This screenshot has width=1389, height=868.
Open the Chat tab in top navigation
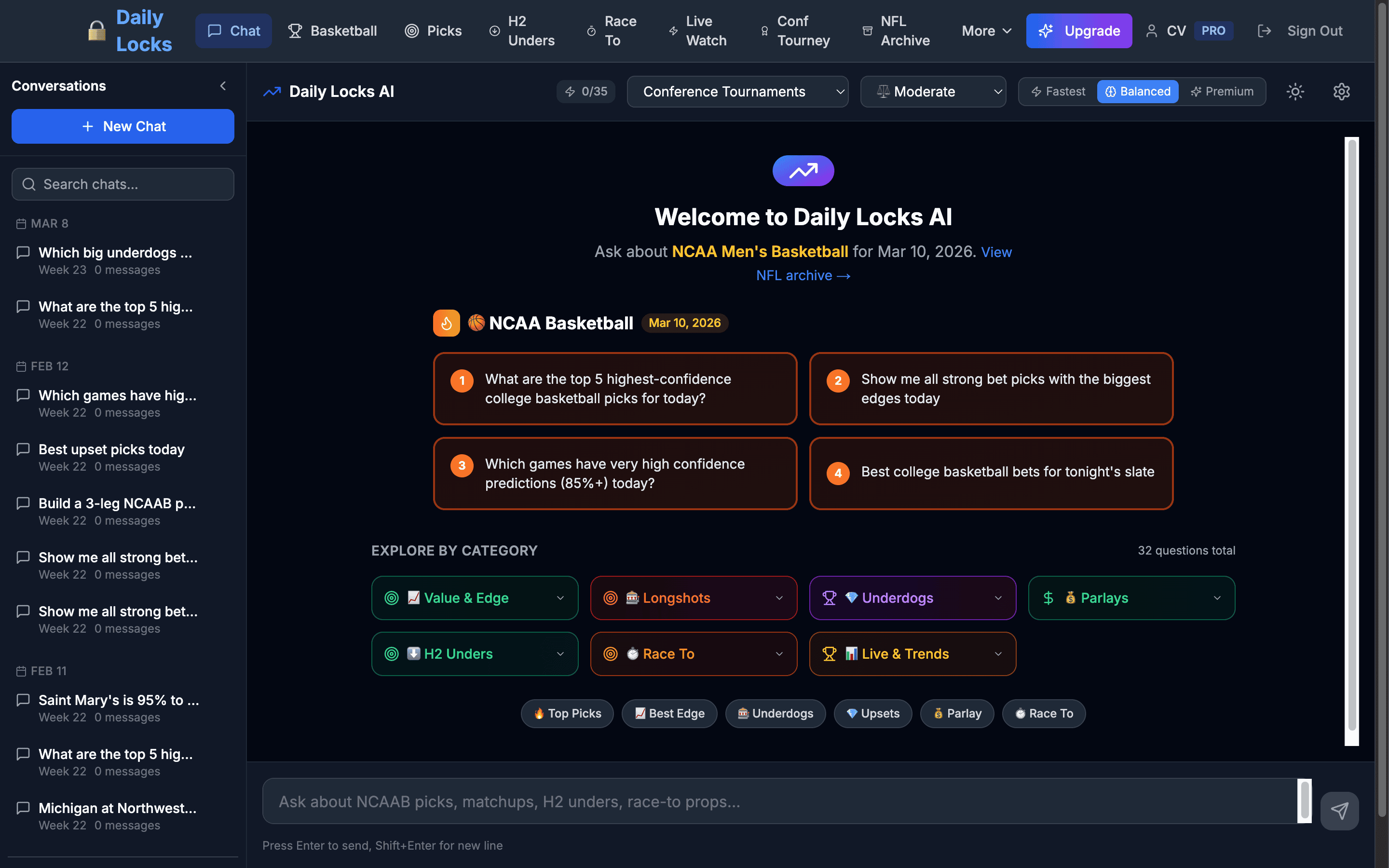tap(233, 31)
